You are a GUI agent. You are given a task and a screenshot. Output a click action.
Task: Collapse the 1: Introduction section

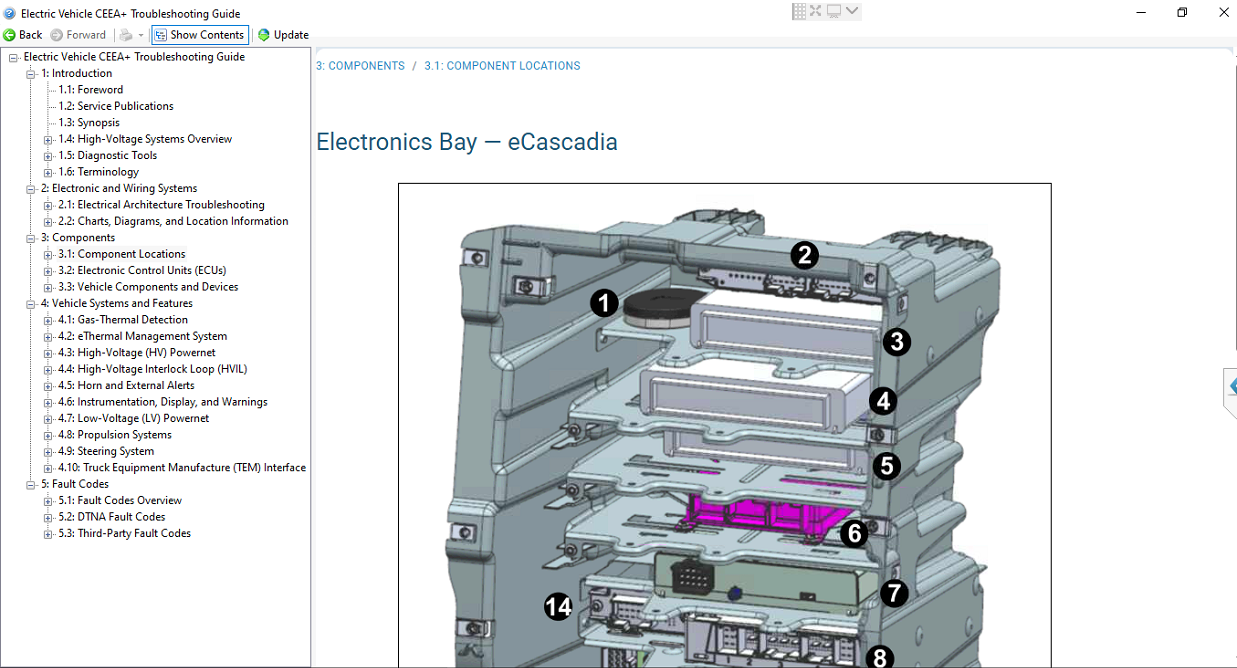(31, 72)
